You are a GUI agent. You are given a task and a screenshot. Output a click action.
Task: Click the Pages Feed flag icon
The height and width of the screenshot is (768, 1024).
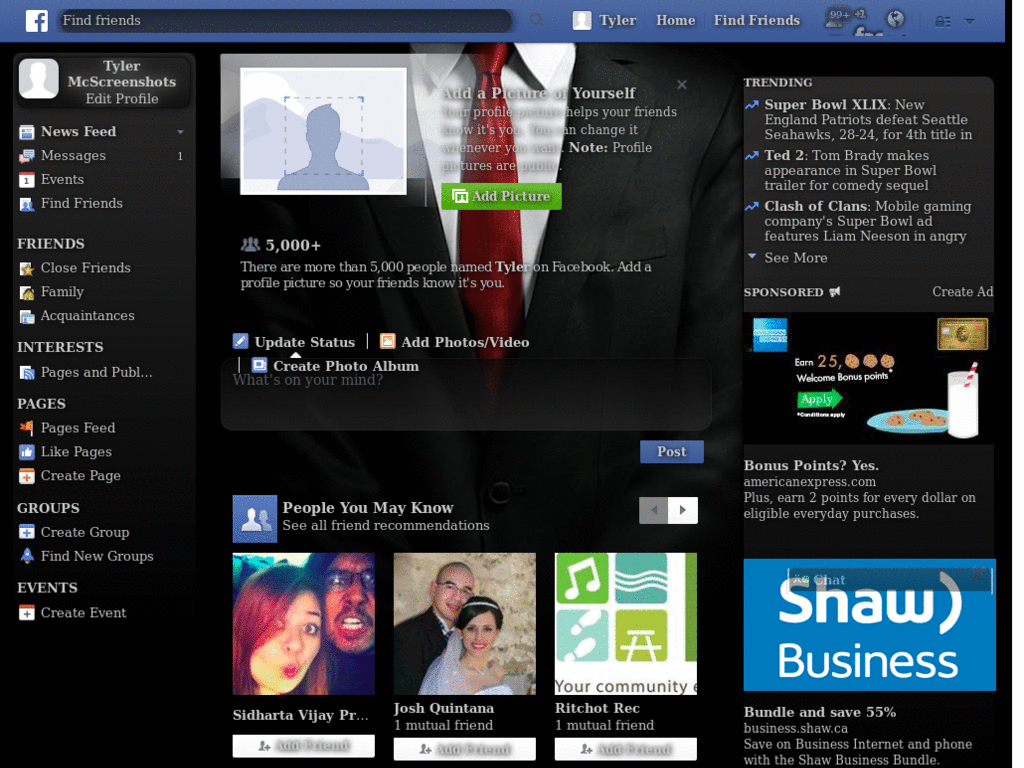(x=27, y=428)
